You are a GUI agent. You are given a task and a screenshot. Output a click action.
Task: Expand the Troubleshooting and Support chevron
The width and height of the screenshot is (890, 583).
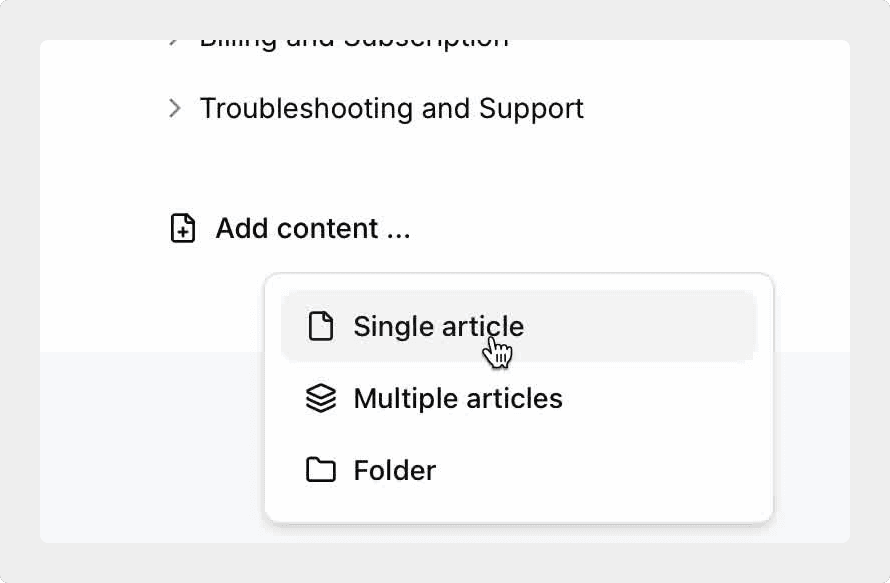(175, 108)
